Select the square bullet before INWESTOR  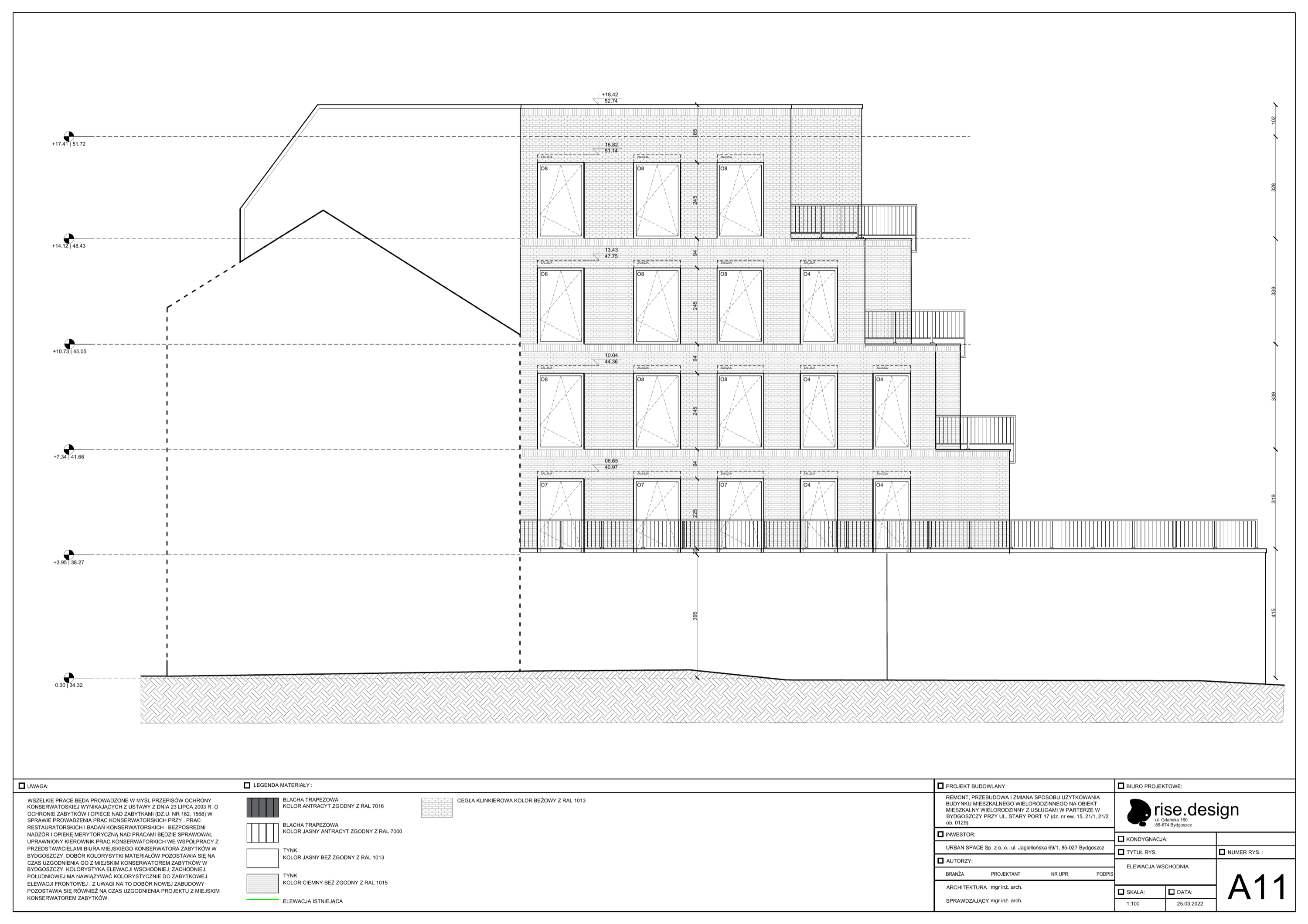(x=940, y=834)
